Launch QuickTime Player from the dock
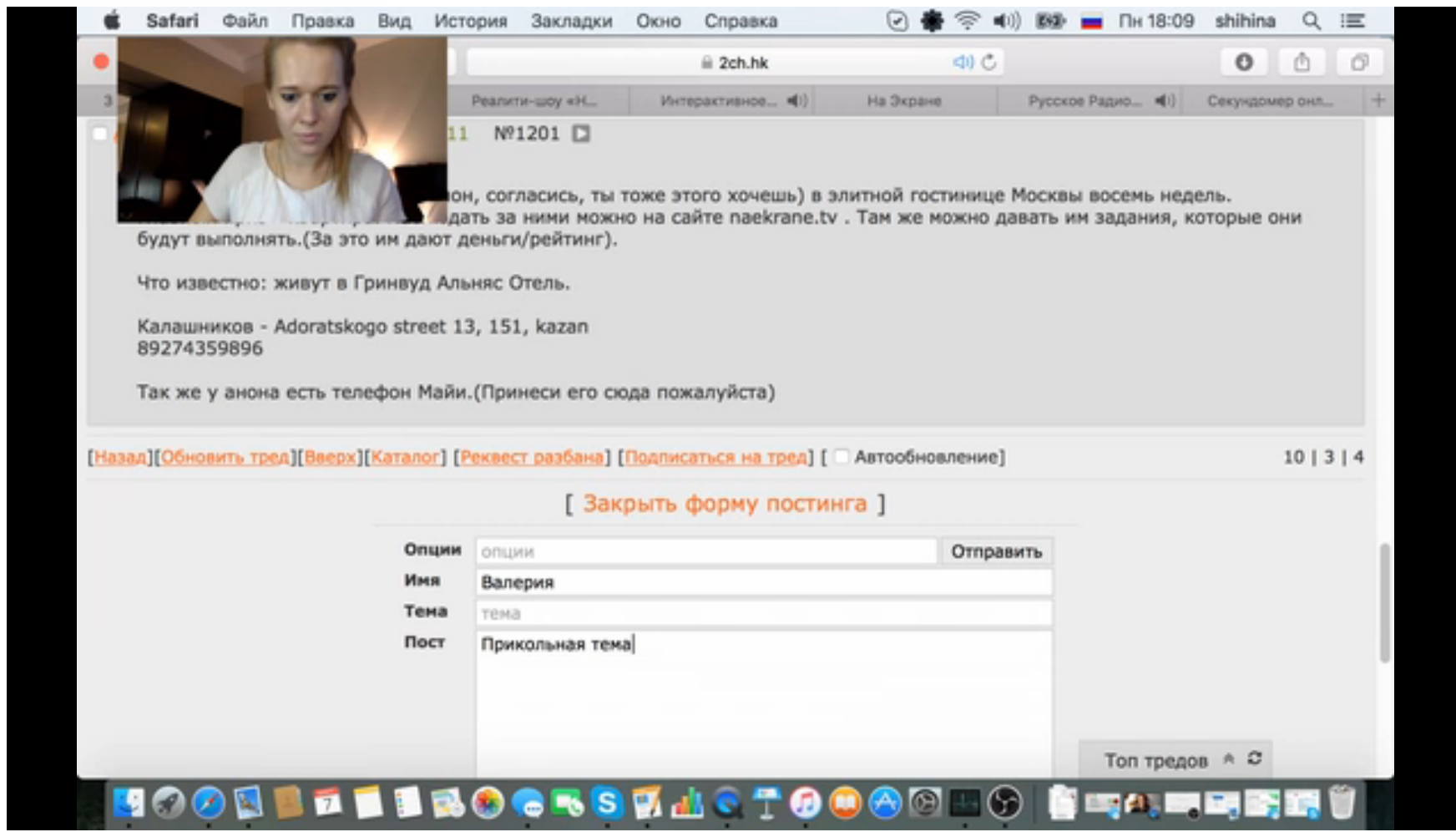 727,803
